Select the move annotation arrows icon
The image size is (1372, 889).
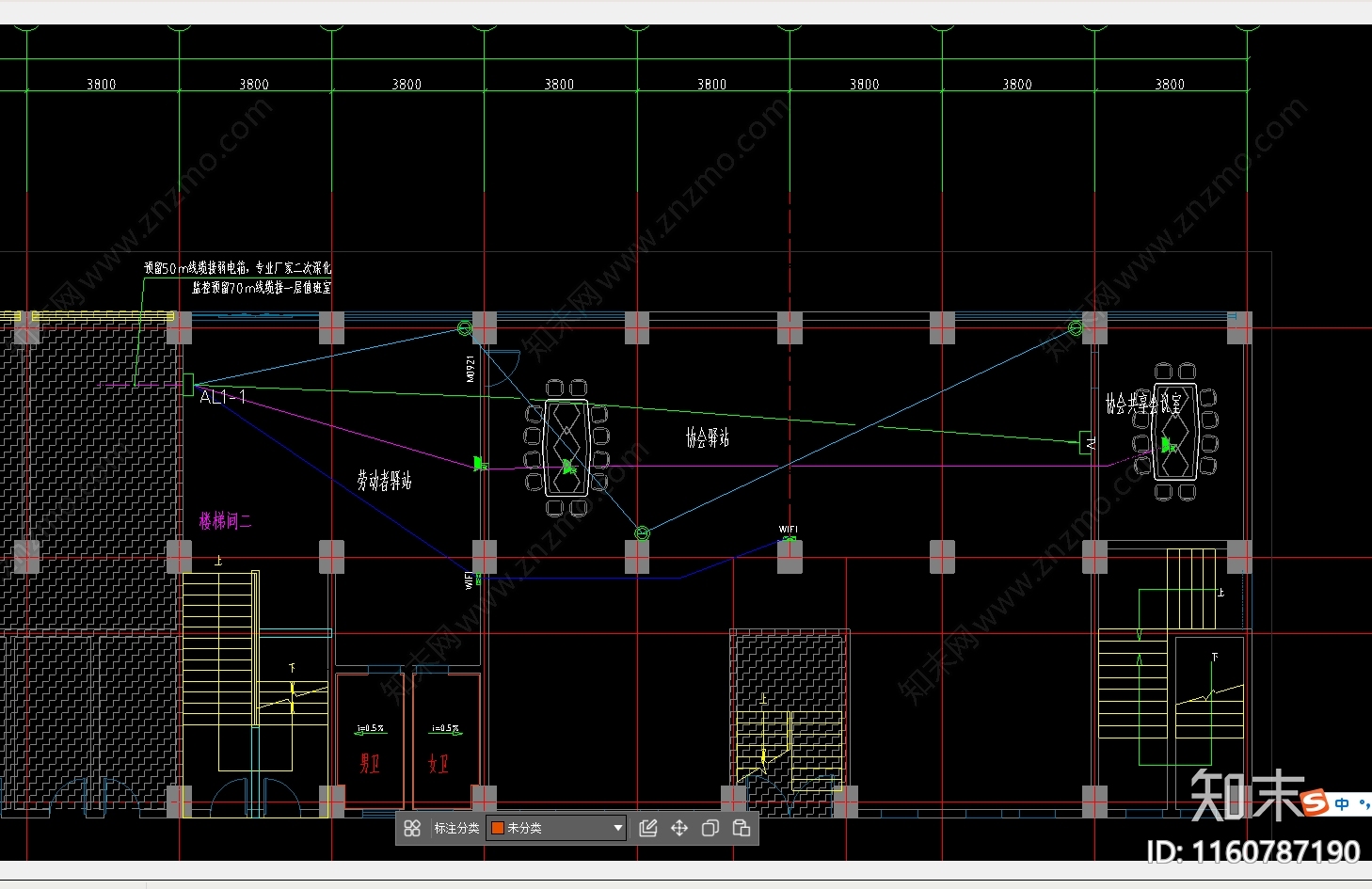679,828
